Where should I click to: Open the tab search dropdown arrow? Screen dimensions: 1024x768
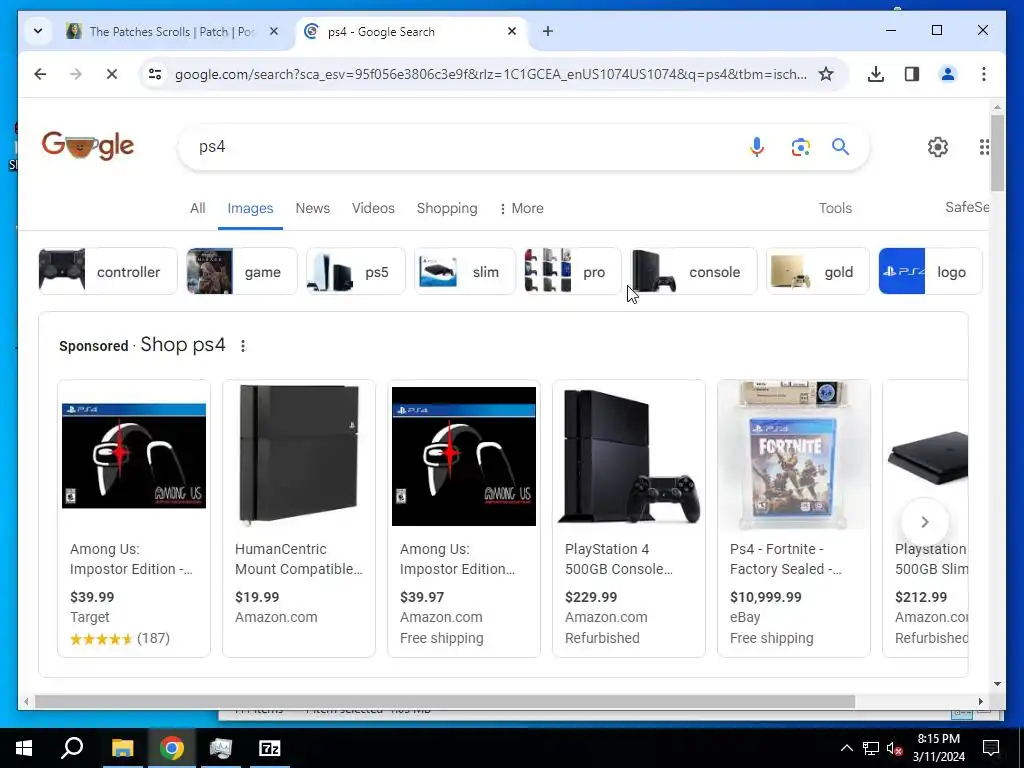point(38,31)
